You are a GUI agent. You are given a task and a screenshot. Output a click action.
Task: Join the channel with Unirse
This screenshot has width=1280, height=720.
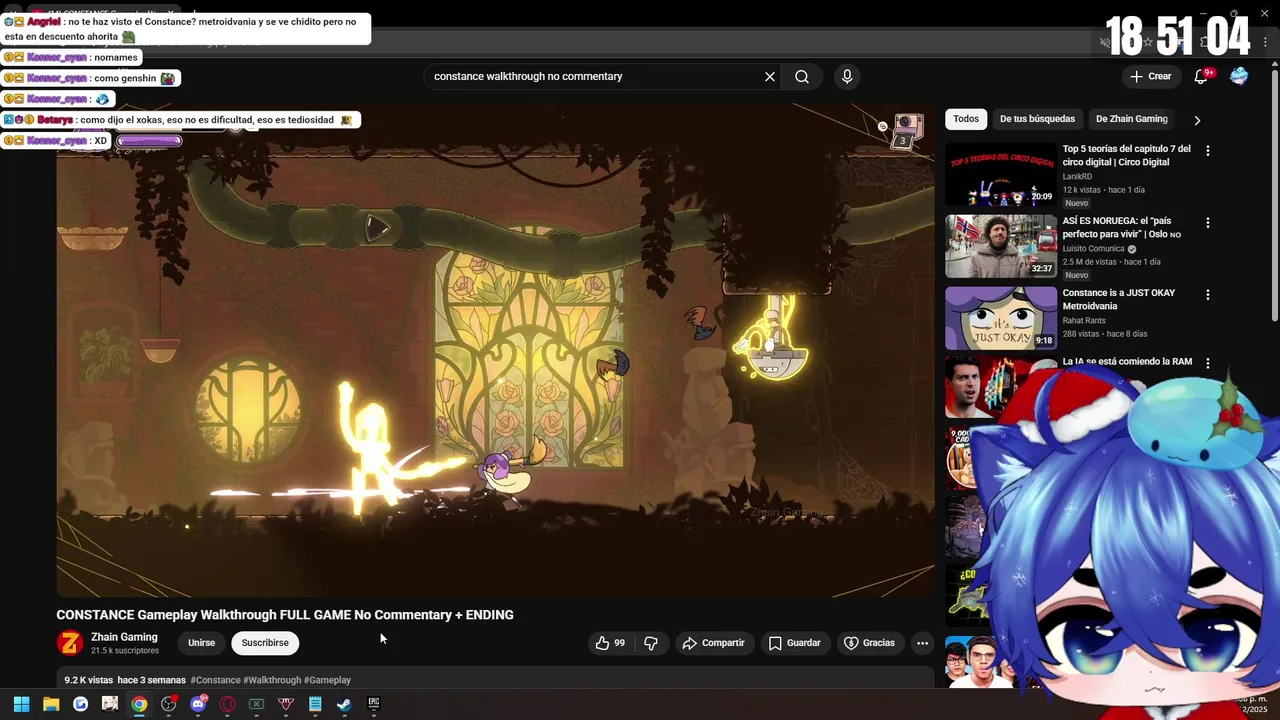pos(201,643)
